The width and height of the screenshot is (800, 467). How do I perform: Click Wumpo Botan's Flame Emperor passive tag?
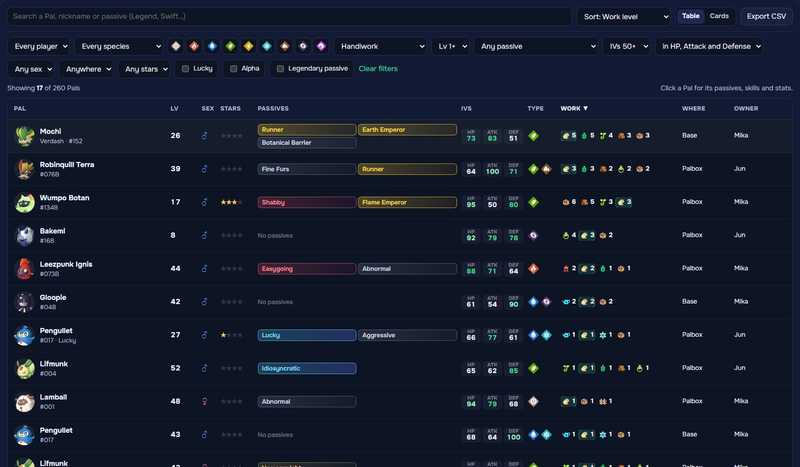click(x=407, y=203)
